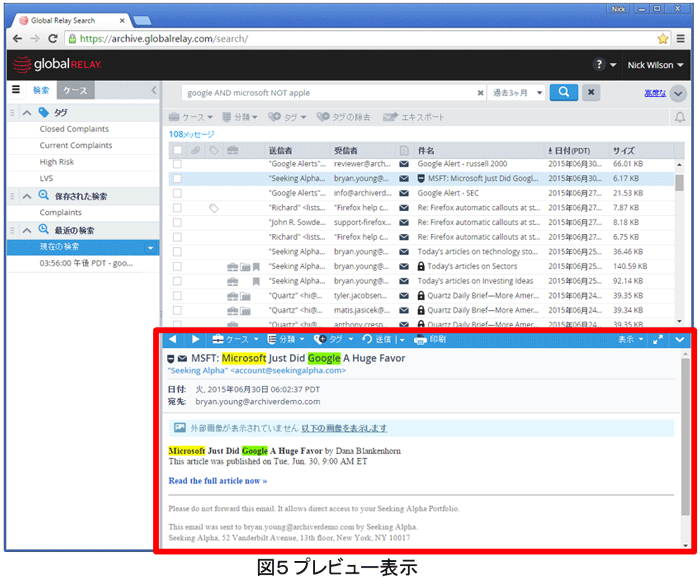Select the Closed Complaints tag
Image resolution: width=700 pixels, height=578 pixels.
pos(74,129)
